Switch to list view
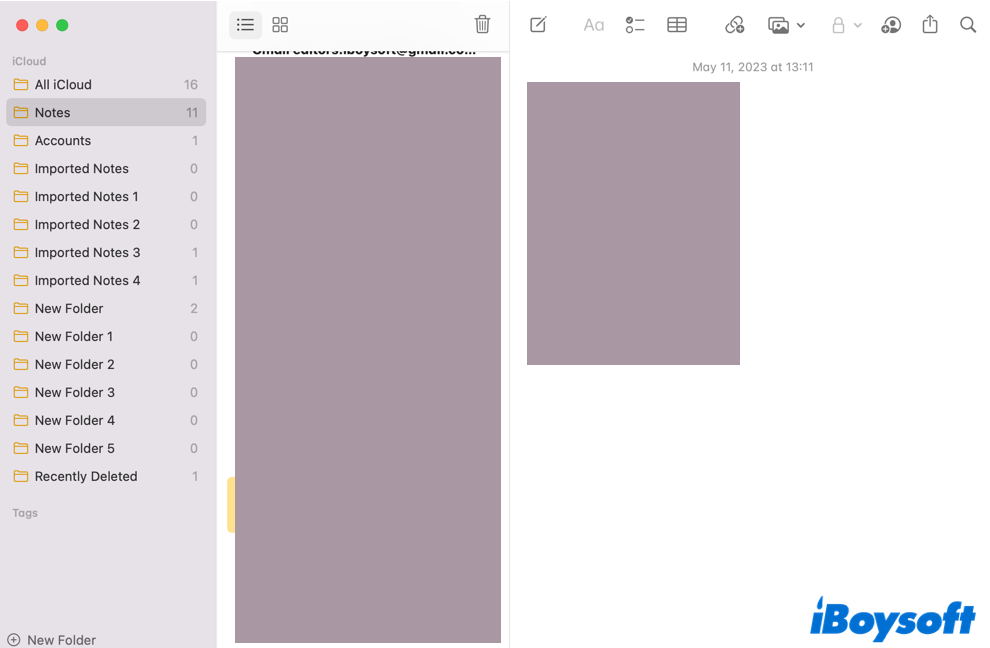The width and height of the screenshot is (990, 648). click(x=245, y=25)
